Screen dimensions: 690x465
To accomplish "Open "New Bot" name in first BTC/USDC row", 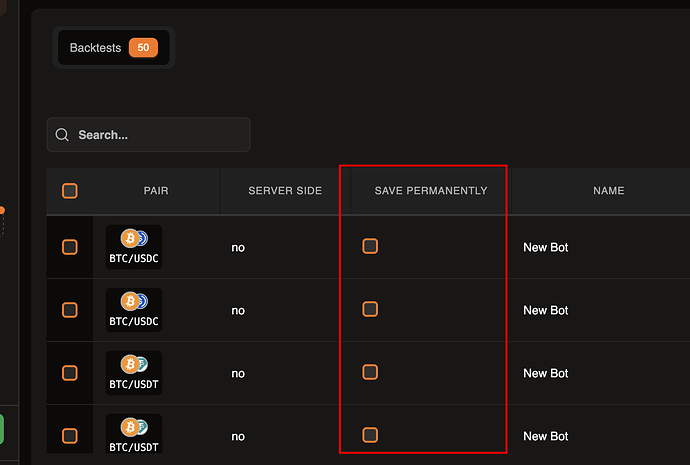I will [x=546, y=247].
